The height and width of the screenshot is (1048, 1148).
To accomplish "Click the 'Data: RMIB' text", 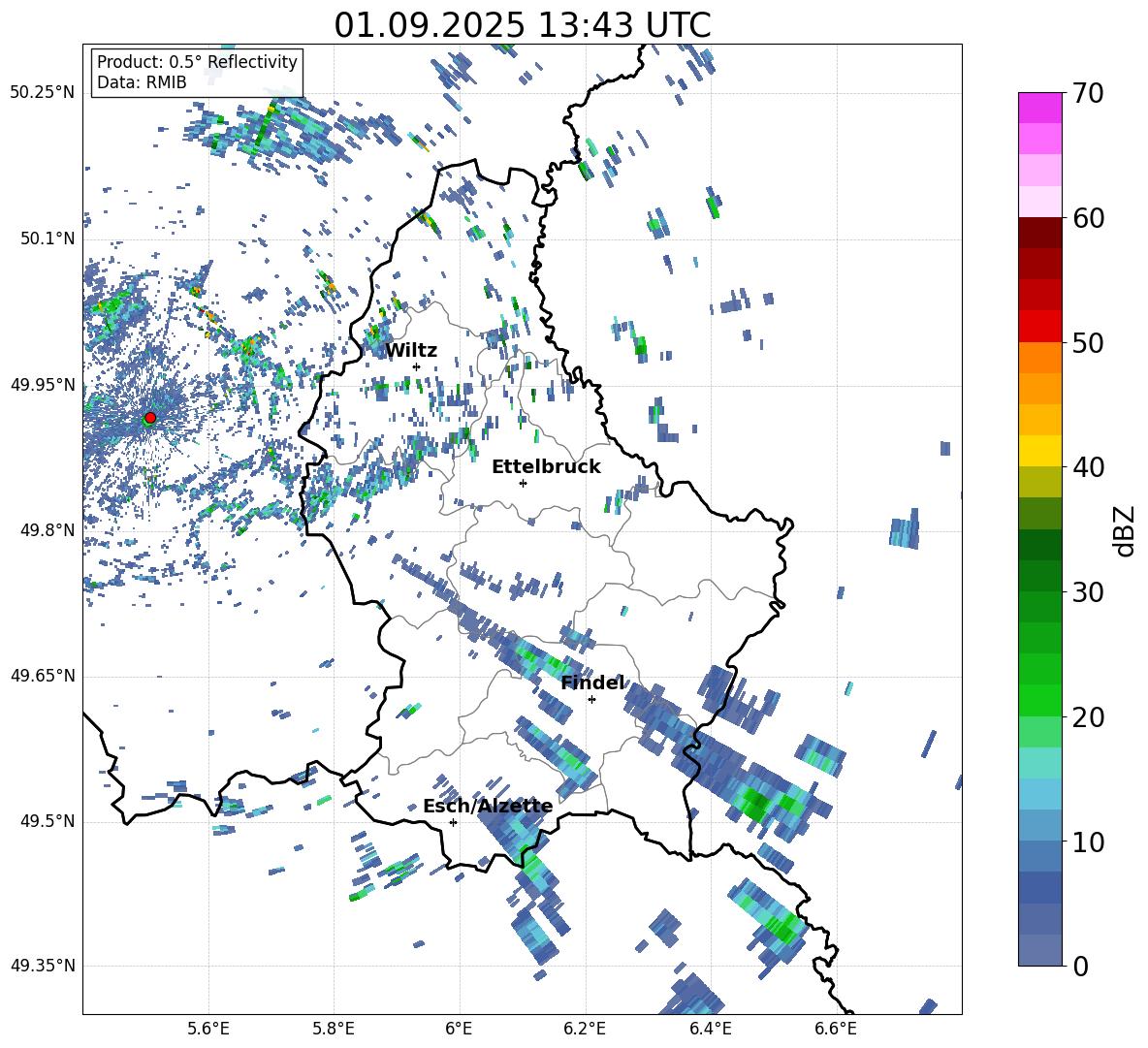I will pos(142,82).
